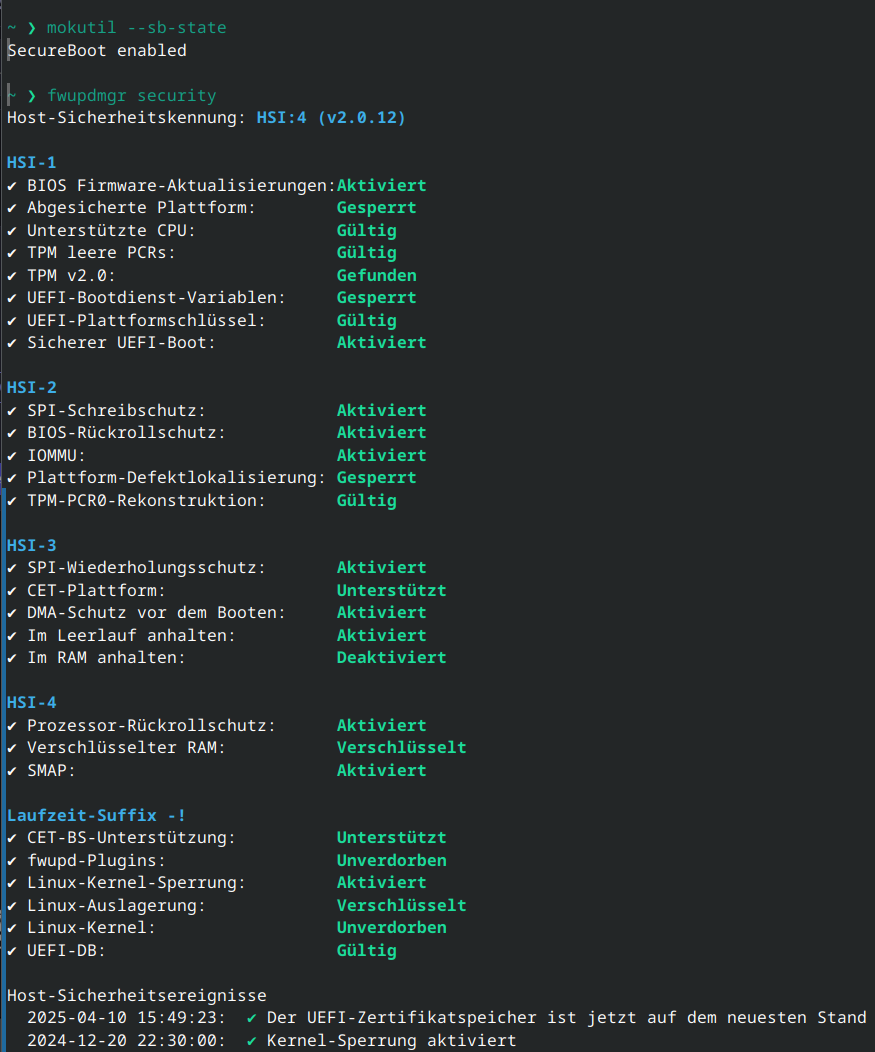Click the Deaktiviert status for Im RAM anhalten
This screenshot has height=1052, width=875.
(391, 658)
